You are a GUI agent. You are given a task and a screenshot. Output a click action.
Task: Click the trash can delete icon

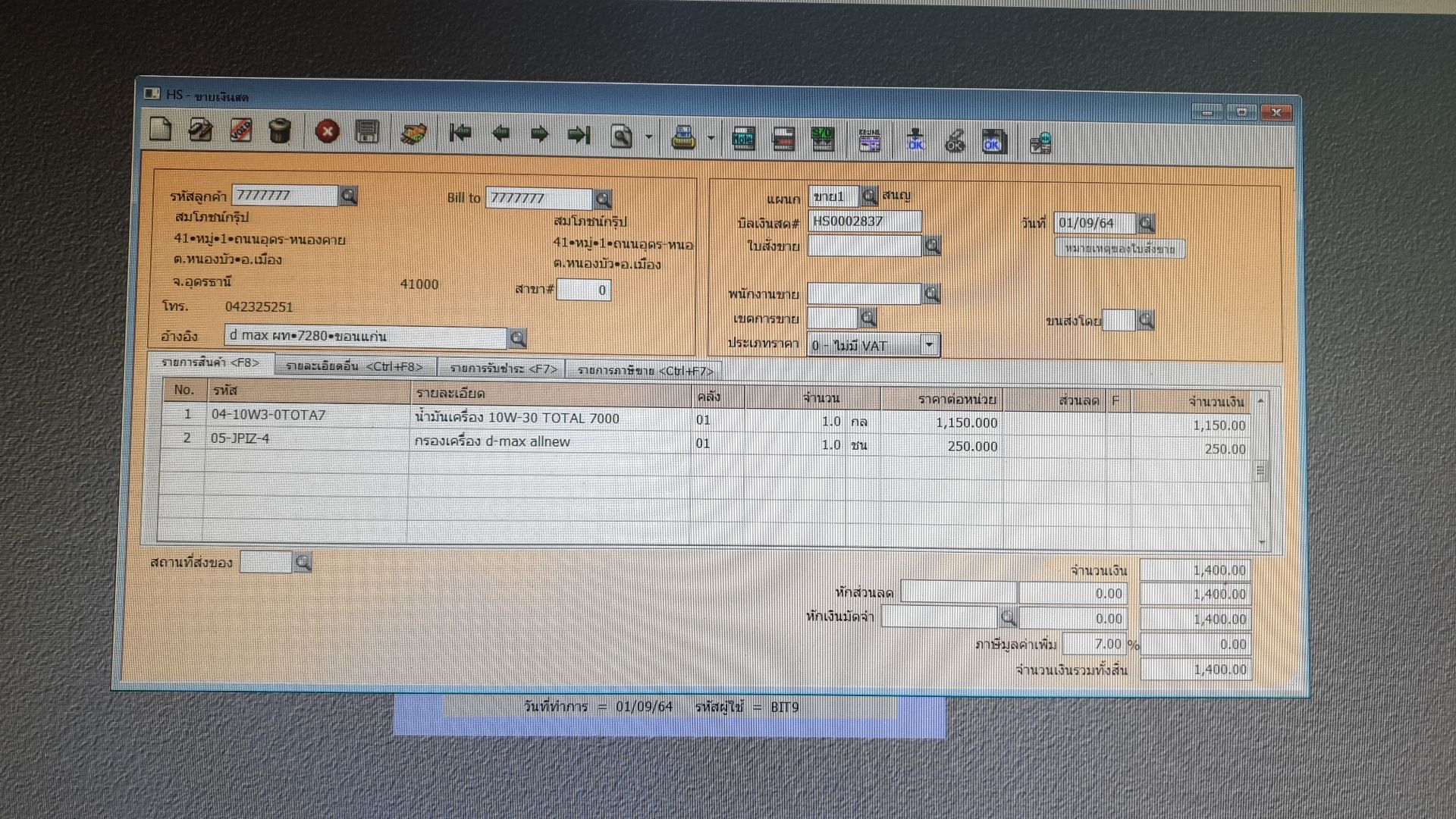[281, 131]
